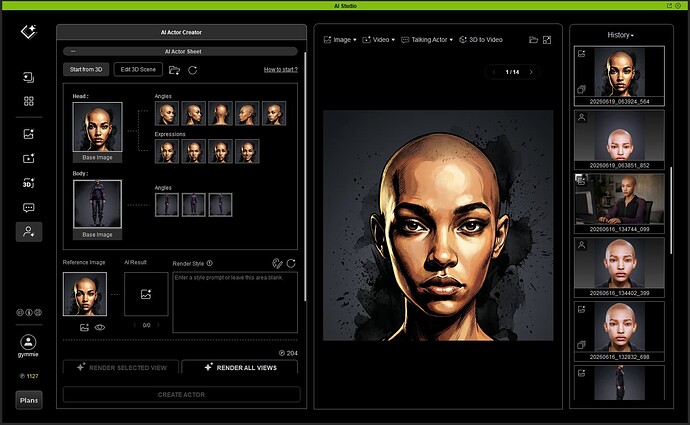Click the reset icon above the Render Style box

(291, 263)
